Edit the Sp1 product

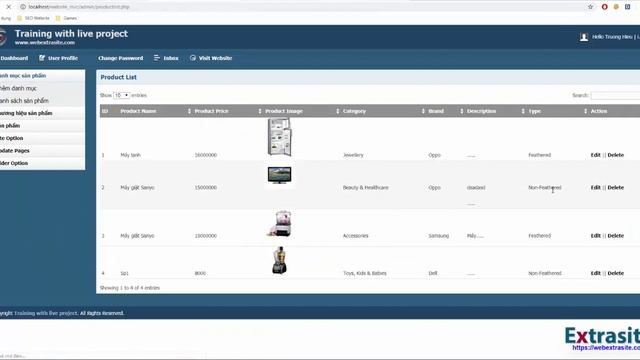[x=596, y=273]
